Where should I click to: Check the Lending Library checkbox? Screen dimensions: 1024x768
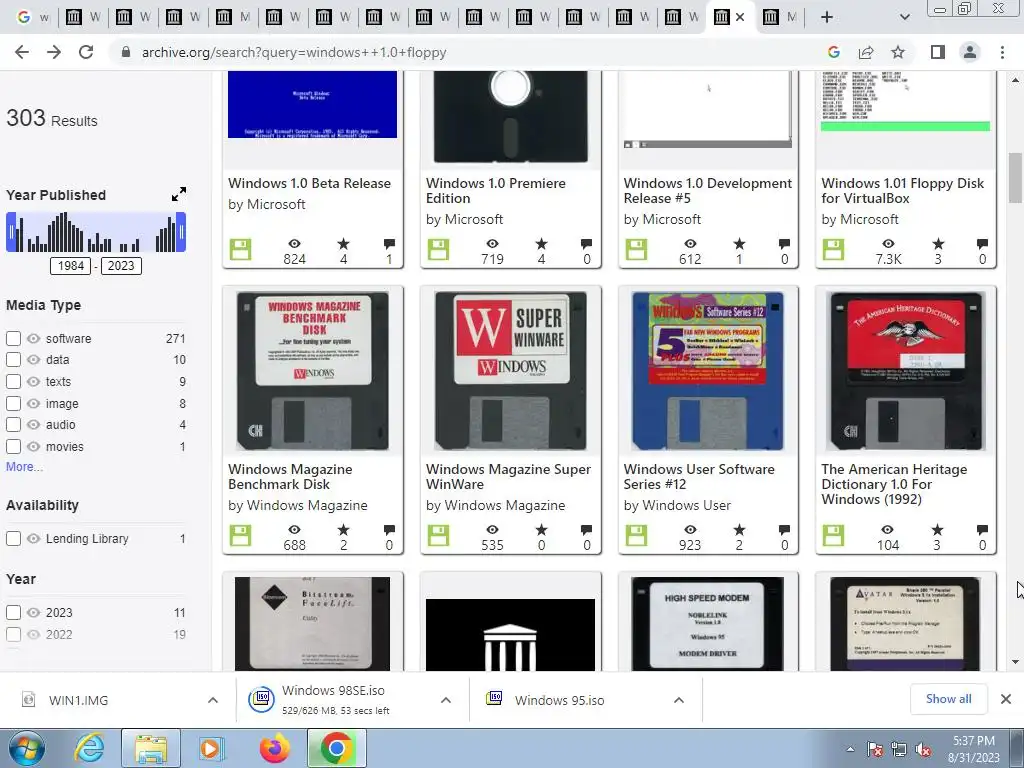[13, 539]
